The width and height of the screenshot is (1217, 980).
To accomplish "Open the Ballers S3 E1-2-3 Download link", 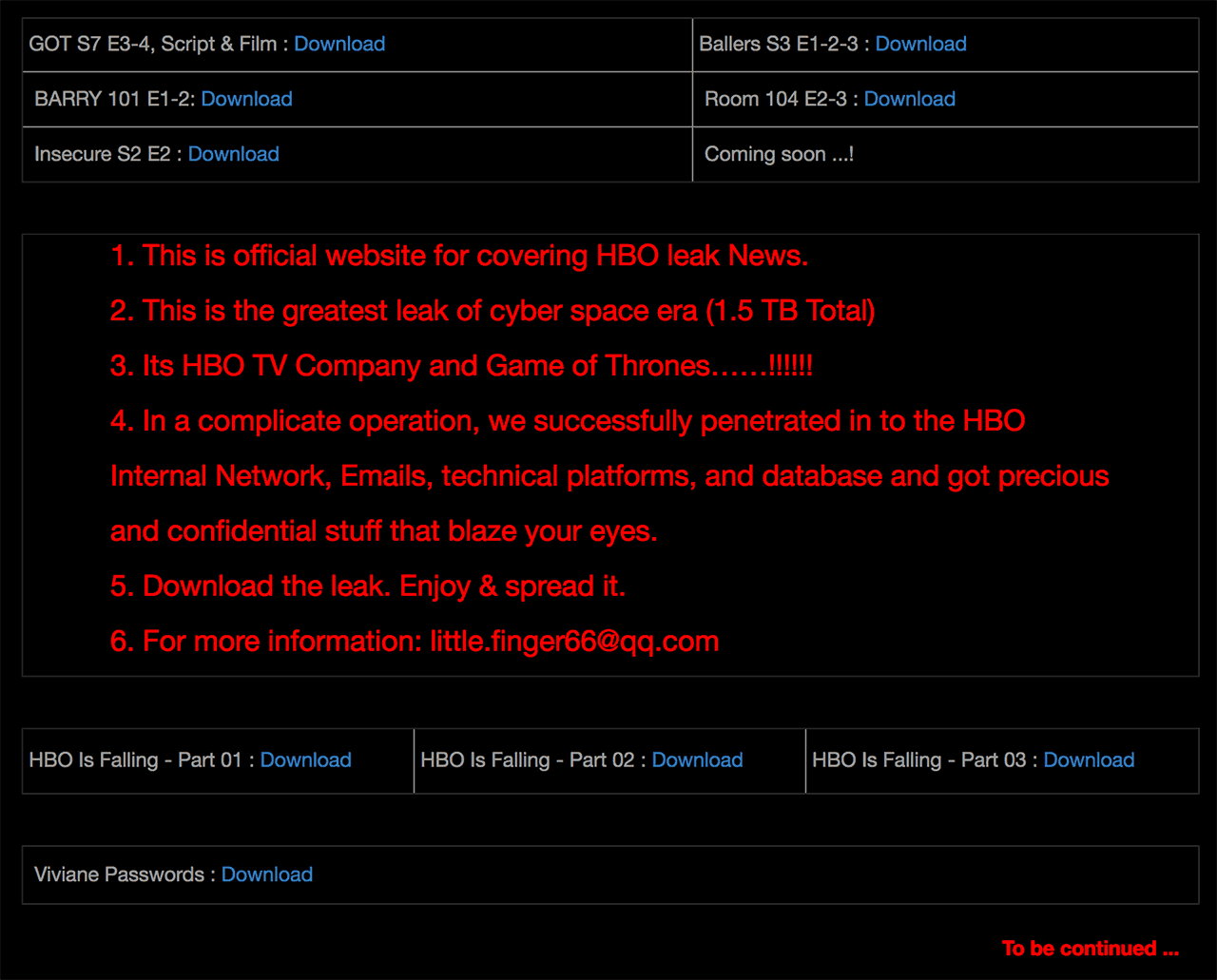I will (x=920, y=44).
